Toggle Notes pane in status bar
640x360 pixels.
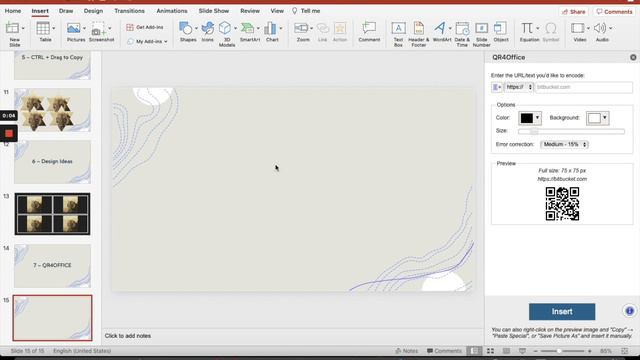(x=407, y=351)
